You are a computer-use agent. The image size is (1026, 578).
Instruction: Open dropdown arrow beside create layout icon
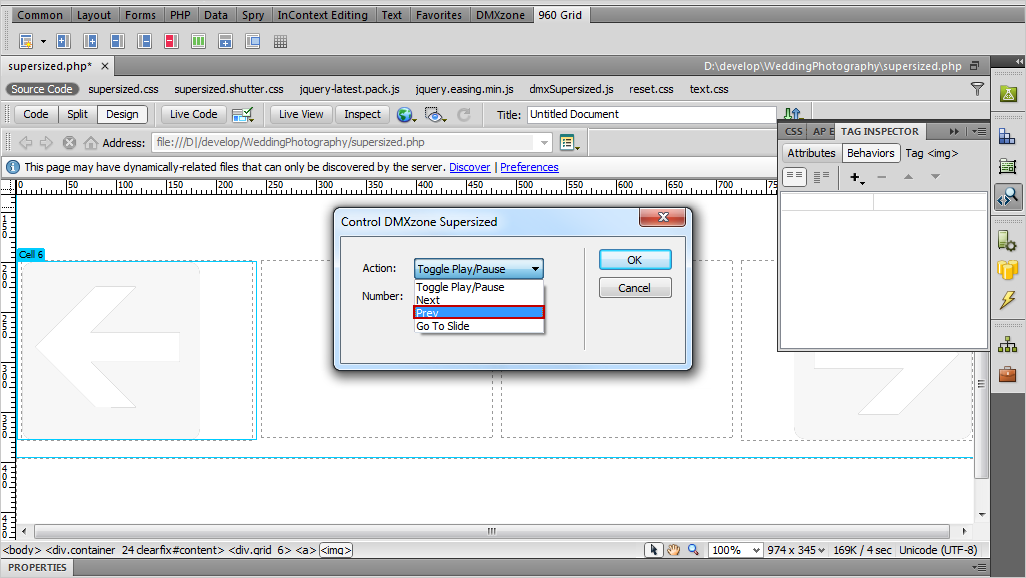coord(43,41)
